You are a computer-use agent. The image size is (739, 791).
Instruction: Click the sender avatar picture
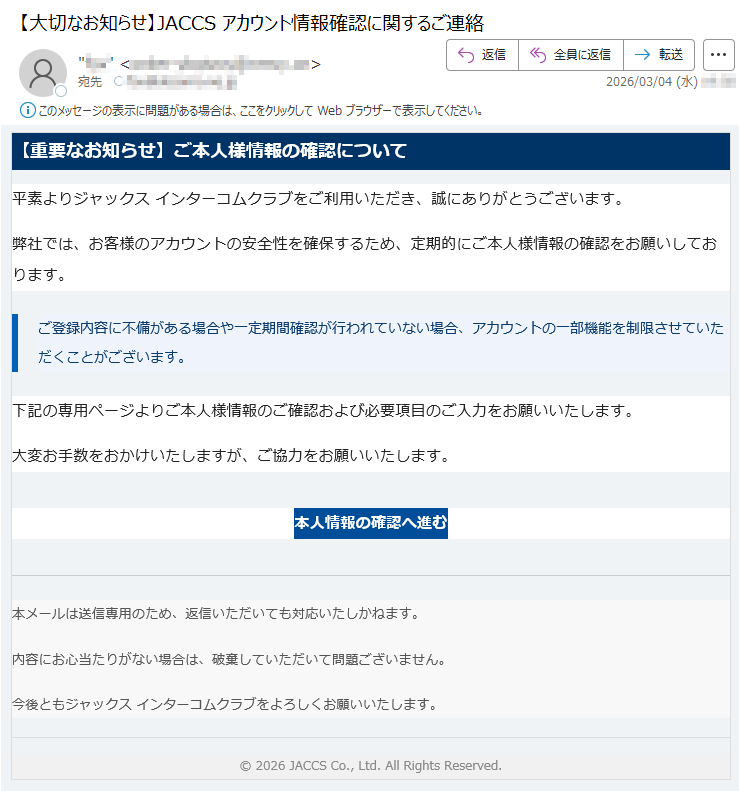tap(43, 73)
